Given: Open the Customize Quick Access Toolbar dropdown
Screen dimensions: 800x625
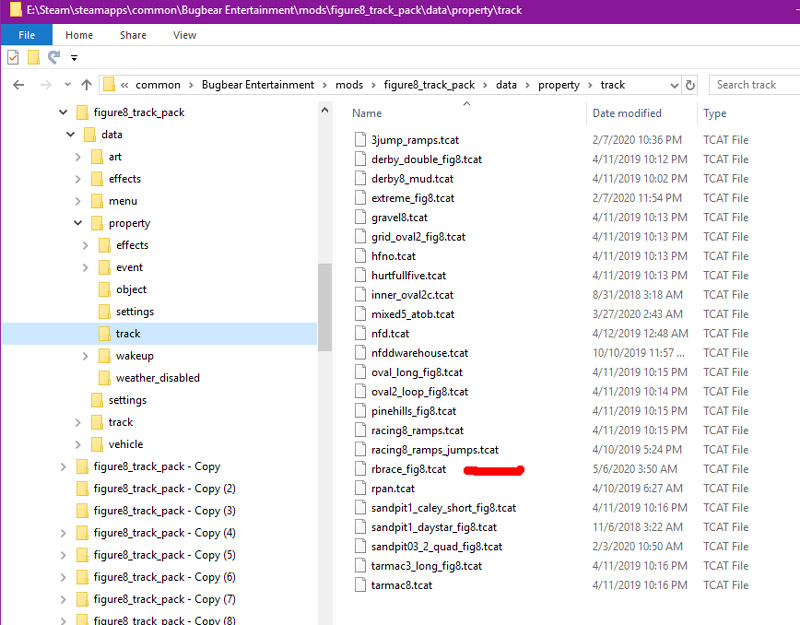Looking at the screenshot, I should point(74,58).
